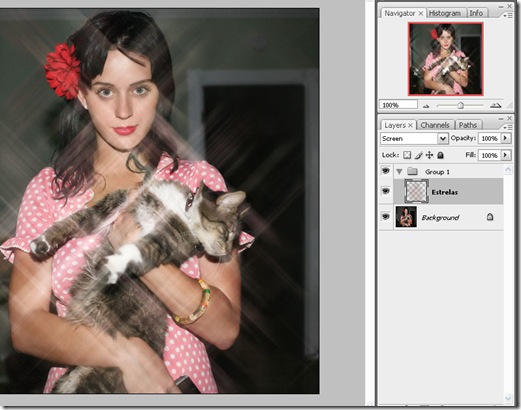Click the 100% zoom field in Navigator
The height and width of the screenshot is (410, 521).
pos(398,105)
